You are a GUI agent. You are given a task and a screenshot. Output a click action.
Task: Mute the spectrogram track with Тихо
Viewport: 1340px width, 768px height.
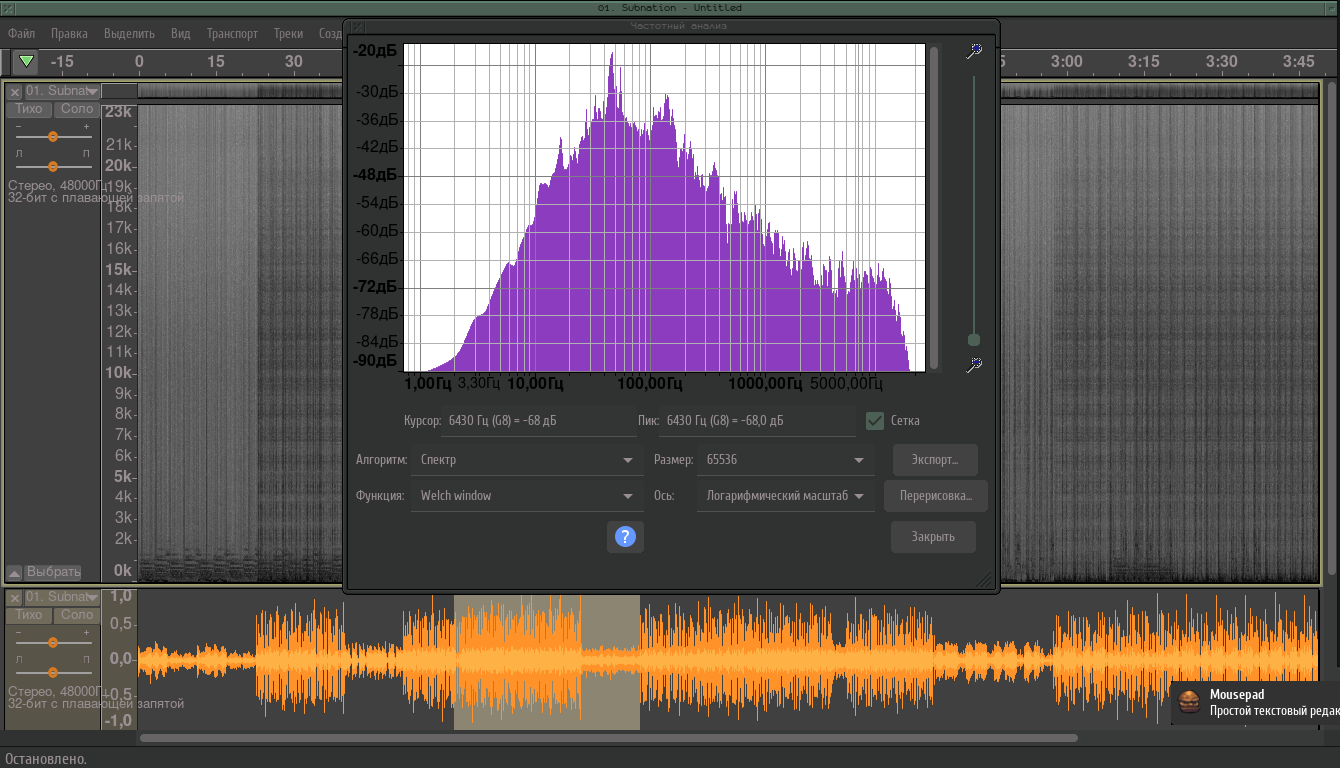(x=29, y=109)
